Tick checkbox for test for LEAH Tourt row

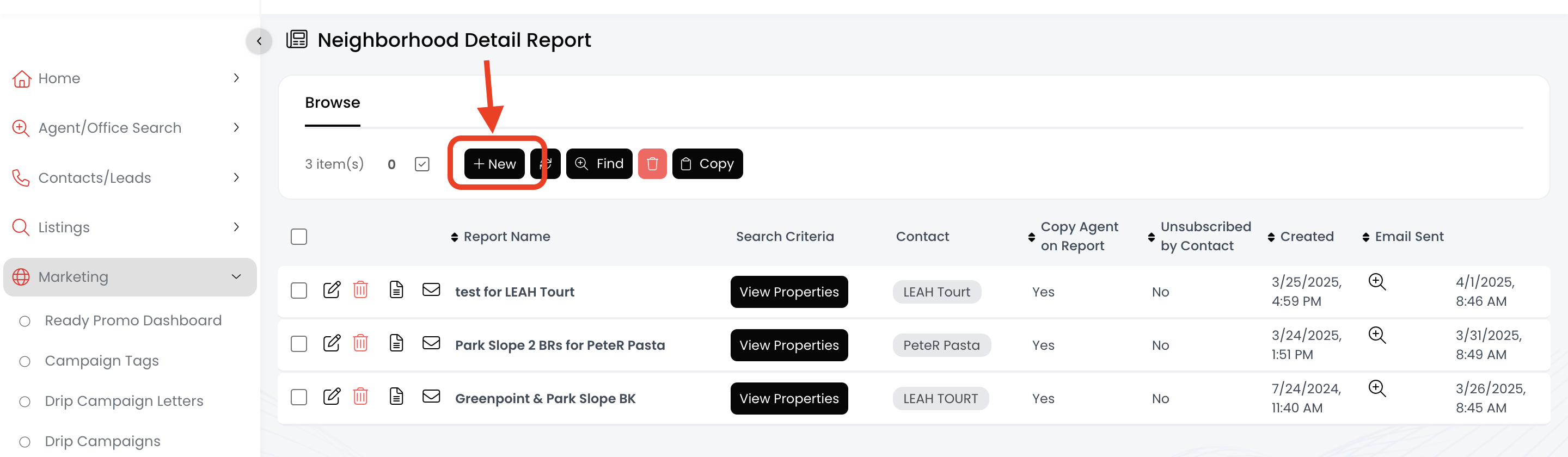pyautogui.click(x=299, y=291)
